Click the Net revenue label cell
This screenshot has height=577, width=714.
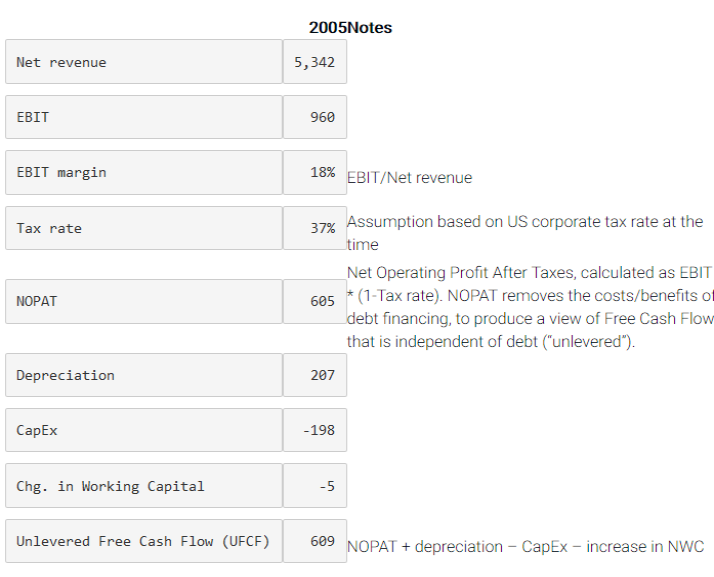coord(144,61)
